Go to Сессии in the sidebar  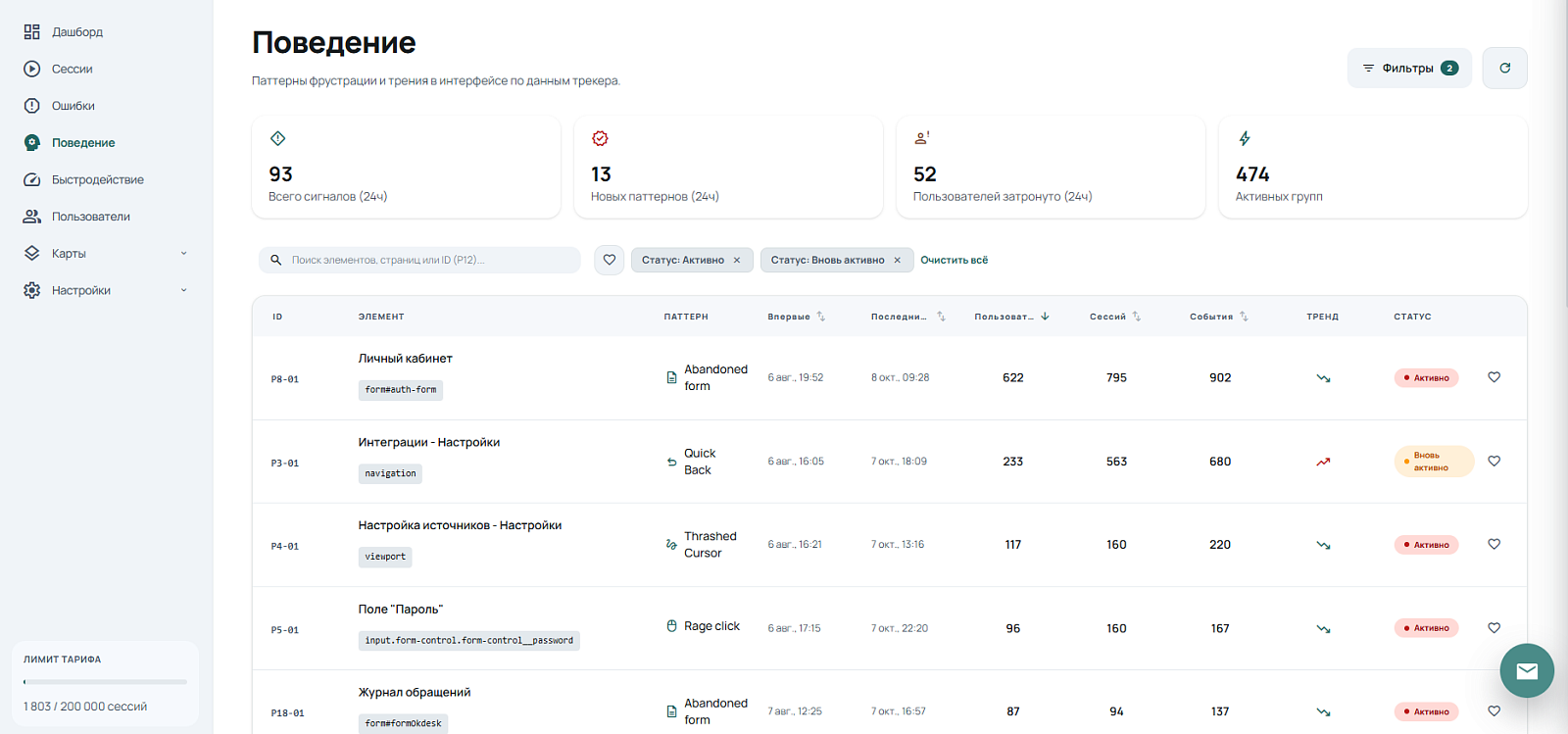click(x=59, y=69)
